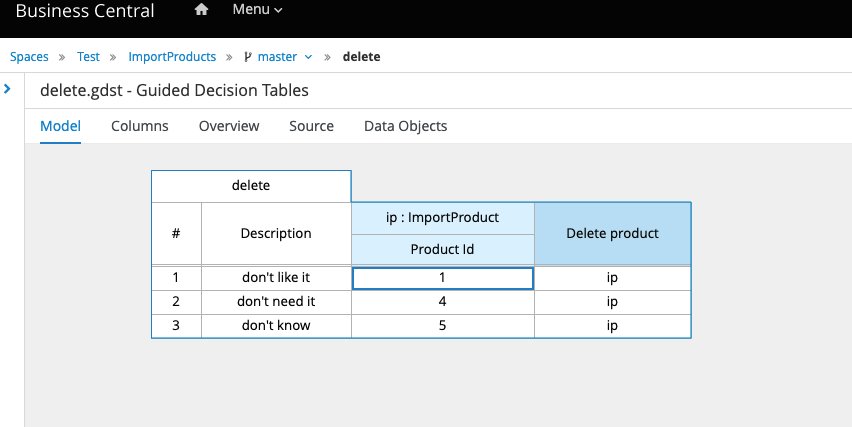Open the Test space breadcrumb
The width and height of the screenshot is (852, 427).
tap(88, 57)
